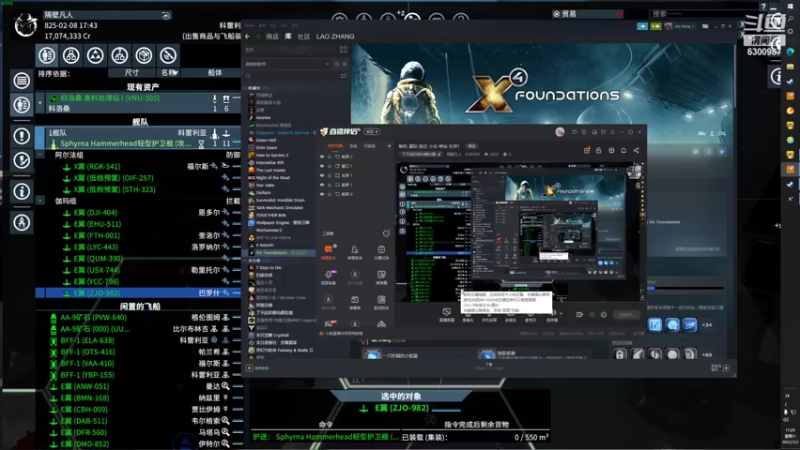Select X4: Foundations in Steam library list
This screenshot has width=800, height=450.
(x=281, y=253)
